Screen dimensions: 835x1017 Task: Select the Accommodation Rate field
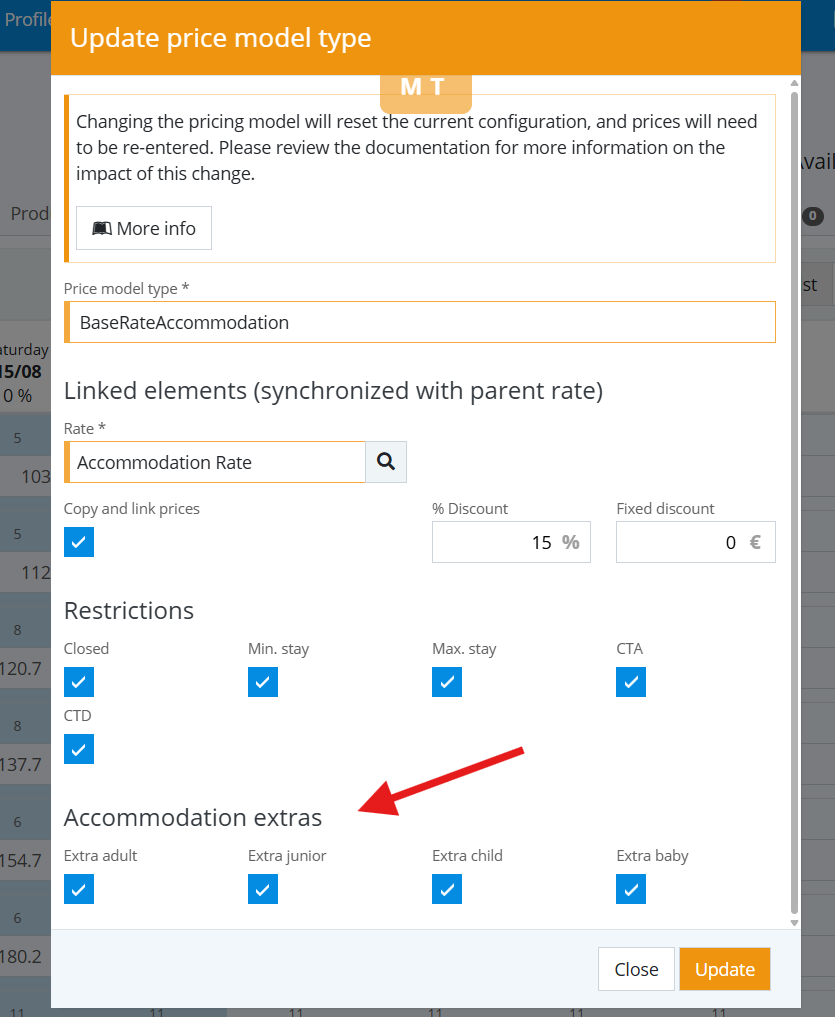(x=215, y=462)
